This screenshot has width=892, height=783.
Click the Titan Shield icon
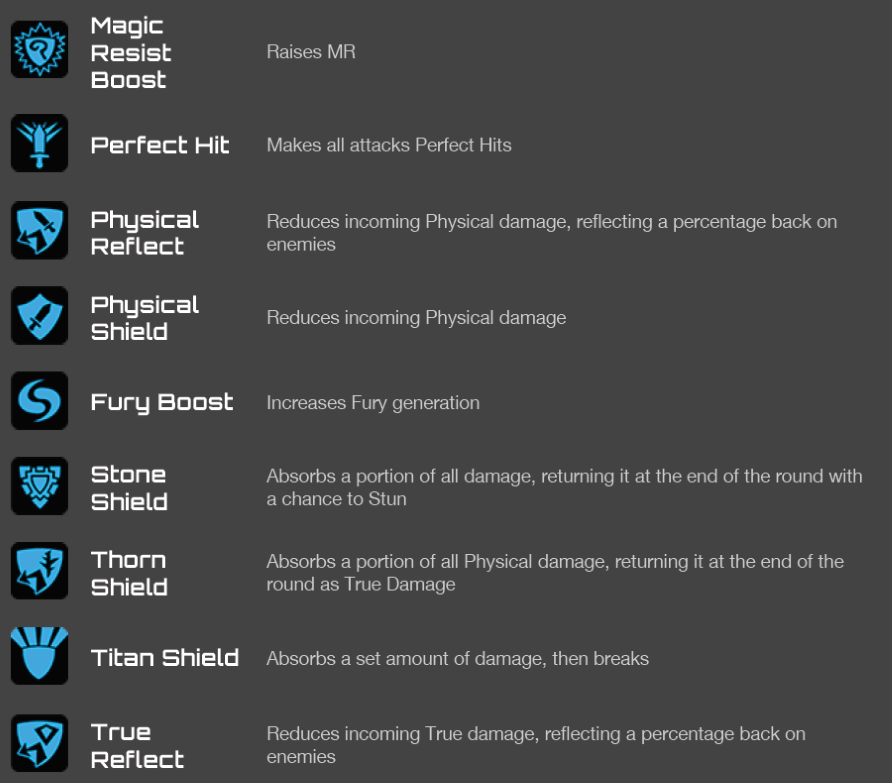39,656
